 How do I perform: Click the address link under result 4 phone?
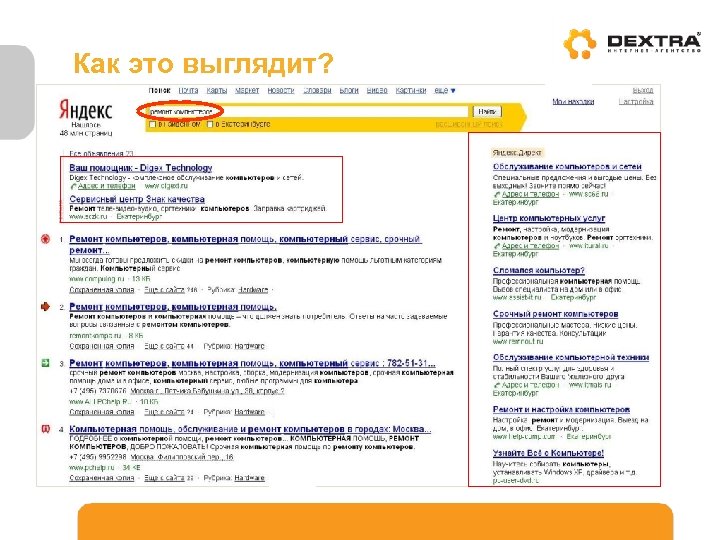click(182, 457)
